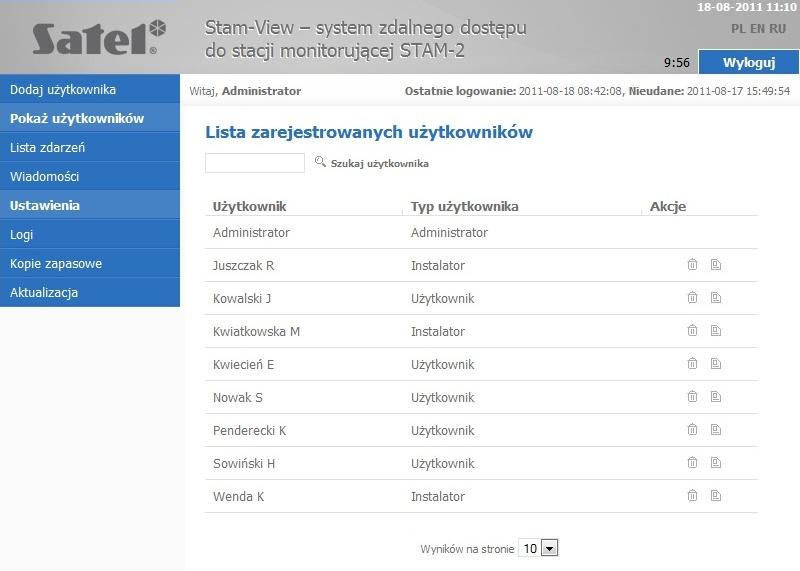Screen dimensions: 800x571
Task: Go to Aktualizacja page
Action: (x=90, y=293)
